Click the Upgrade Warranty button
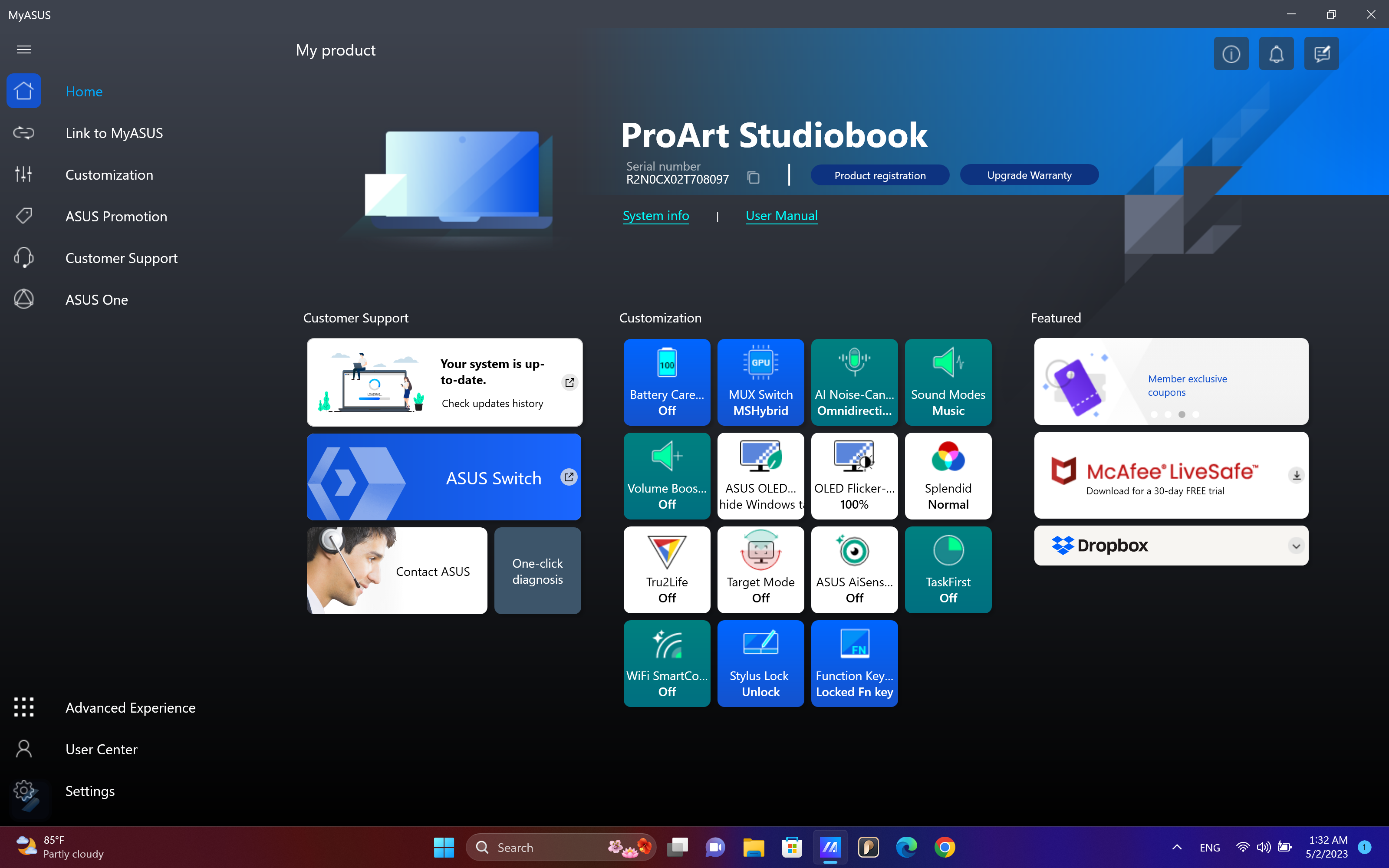Image resolution: width=1389 pixels, height=868 pixels. [x=1029, y=175]
